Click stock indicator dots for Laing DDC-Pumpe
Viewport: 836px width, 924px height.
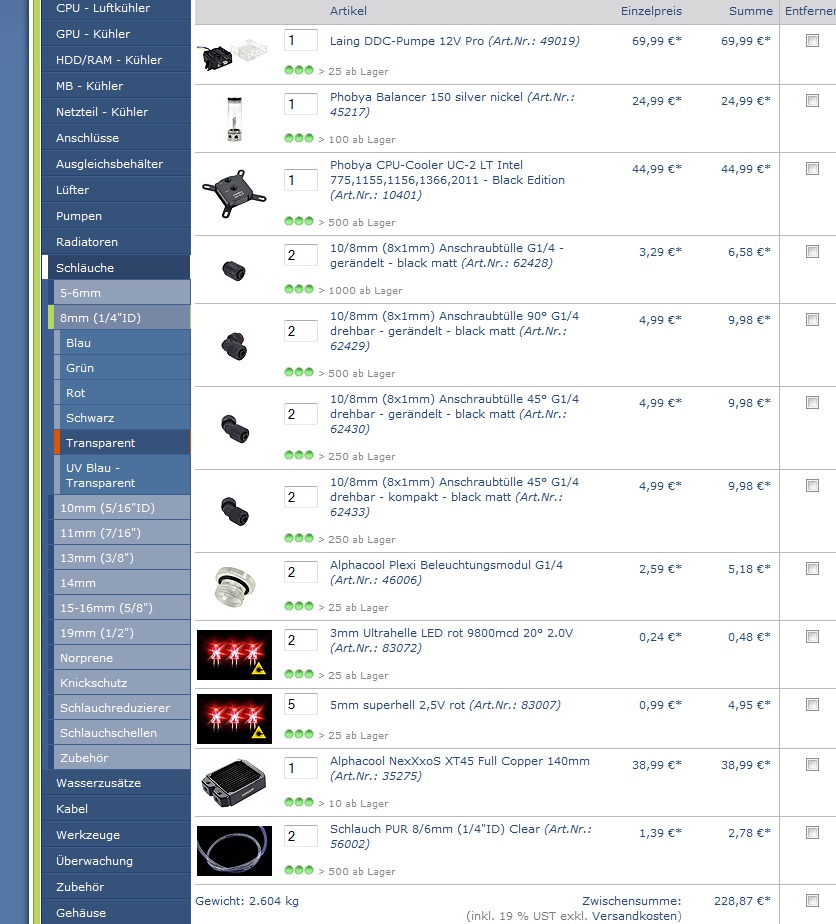[x=299, y=70]
